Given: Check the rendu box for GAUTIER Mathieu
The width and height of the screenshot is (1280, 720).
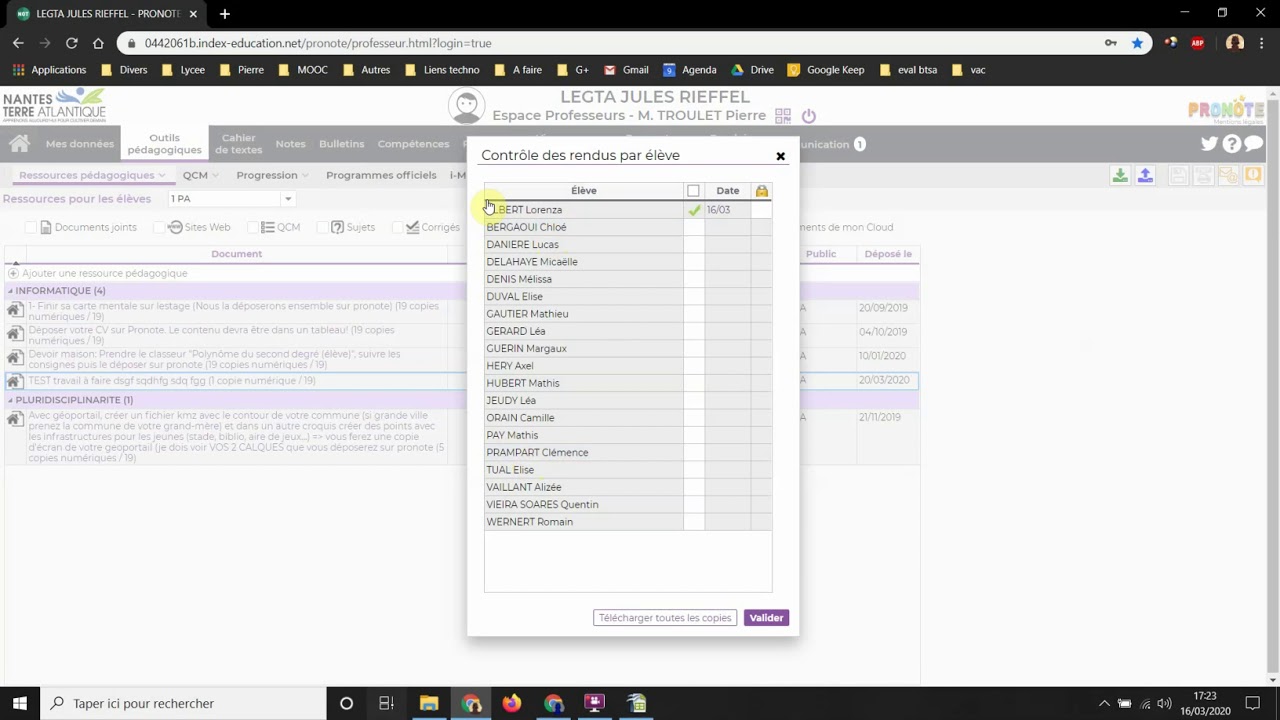Looking at the screenshot, I should [694, 314].
